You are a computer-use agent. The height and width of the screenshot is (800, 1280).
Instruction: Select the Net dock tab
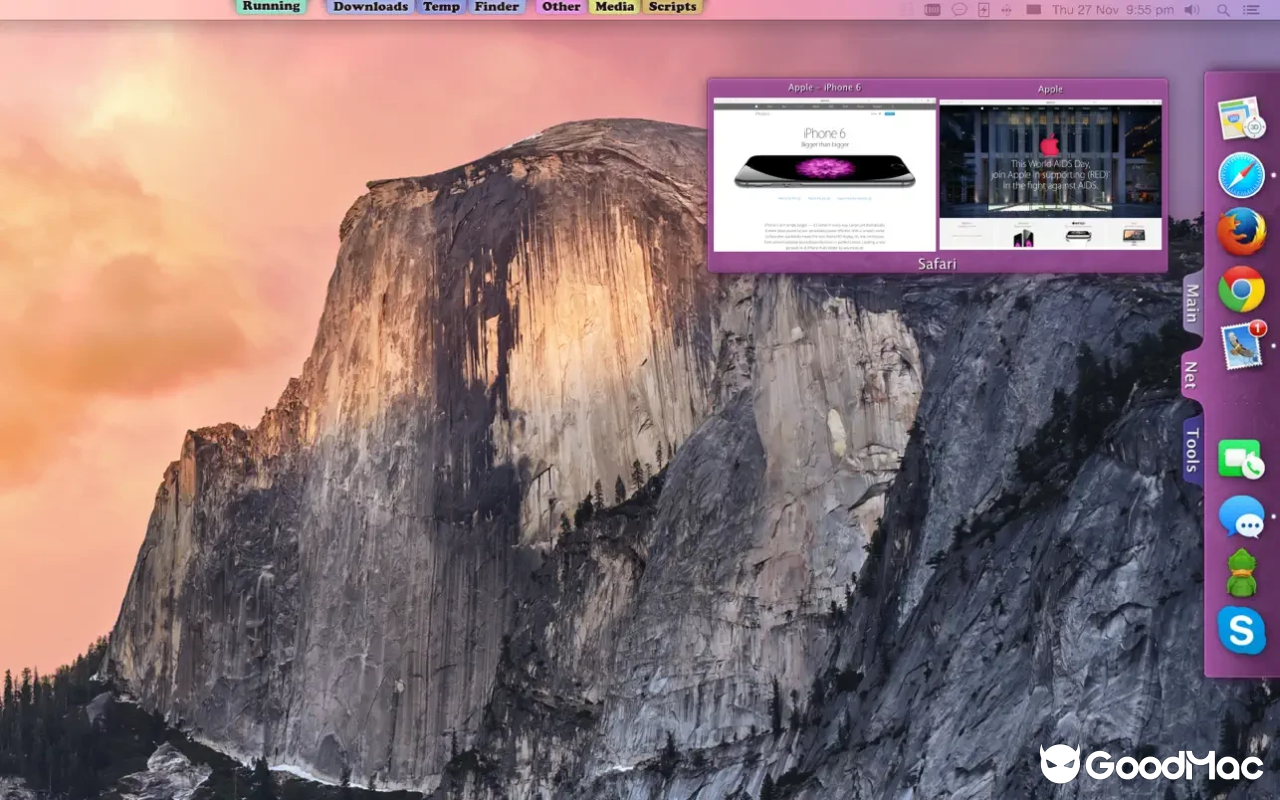[1191, 376]
